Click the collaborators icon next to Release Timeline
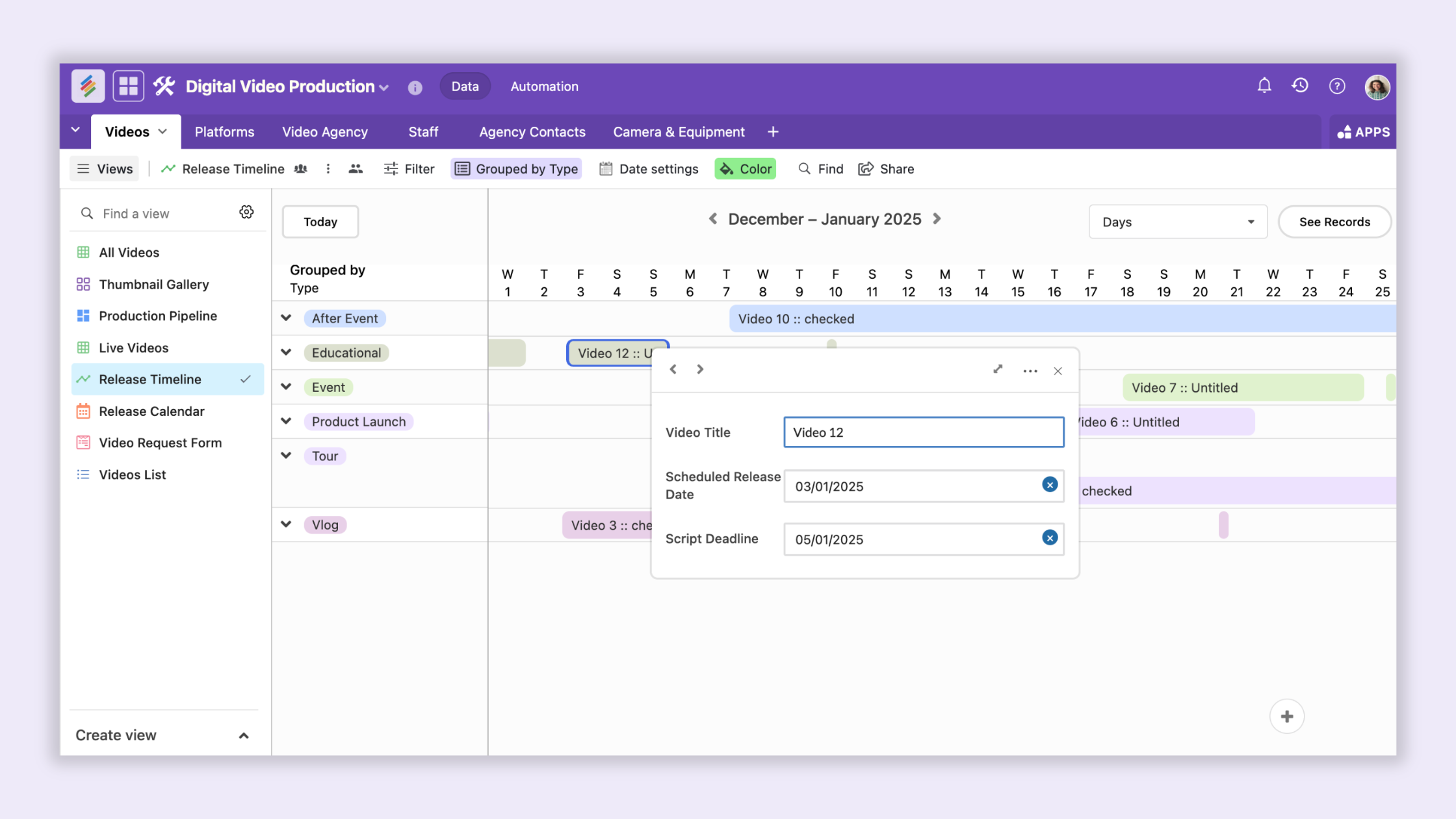Viewport: 1456px width, 819px height. pos(300,169)
